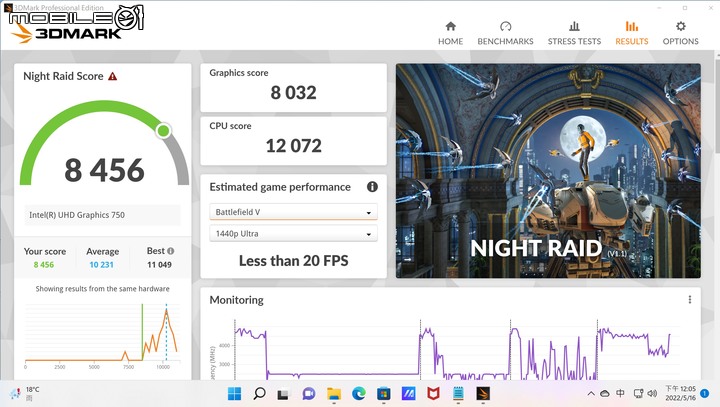Click the Showing results from the same hardware text
Screen dimensions: 720x407
coord(102,289)
